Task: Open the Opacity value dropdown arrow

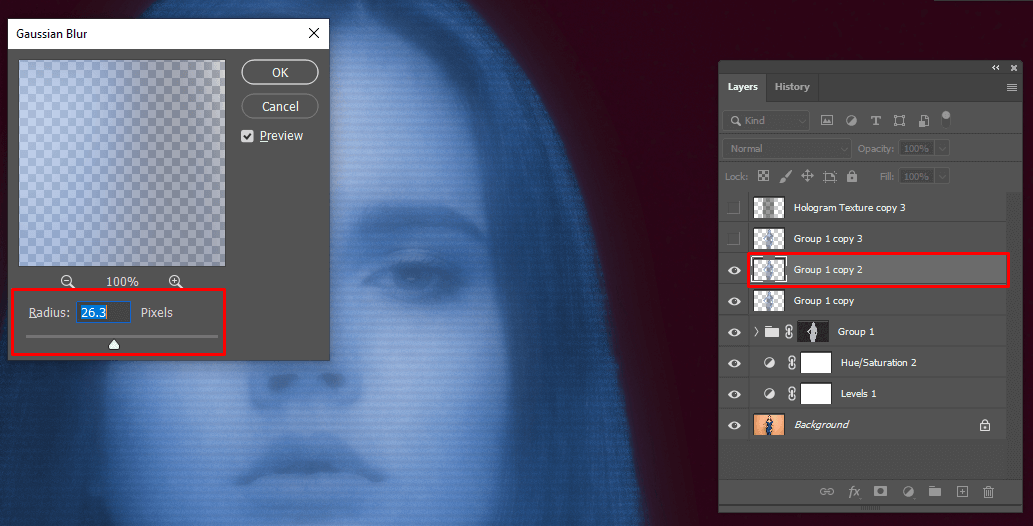Action: (x=942, y=149)
